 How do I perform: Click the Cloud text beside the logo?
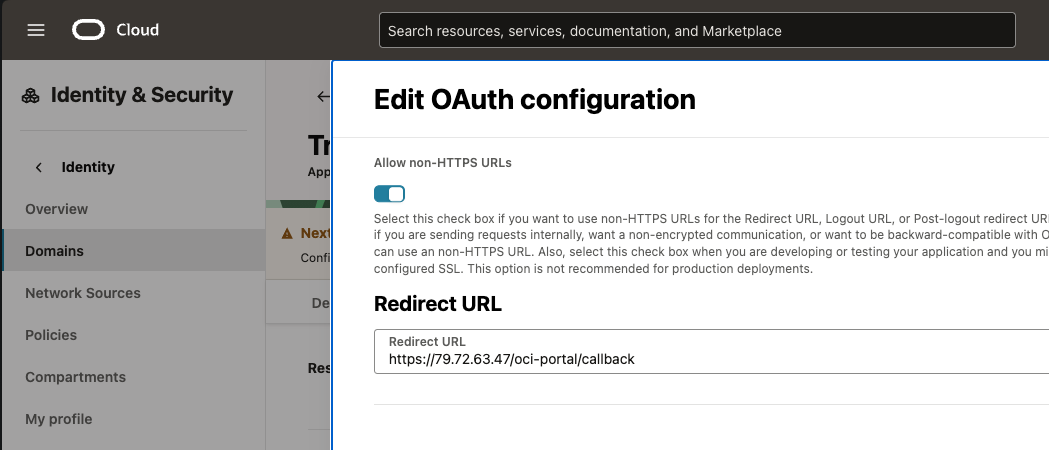[x=137, y=30]
